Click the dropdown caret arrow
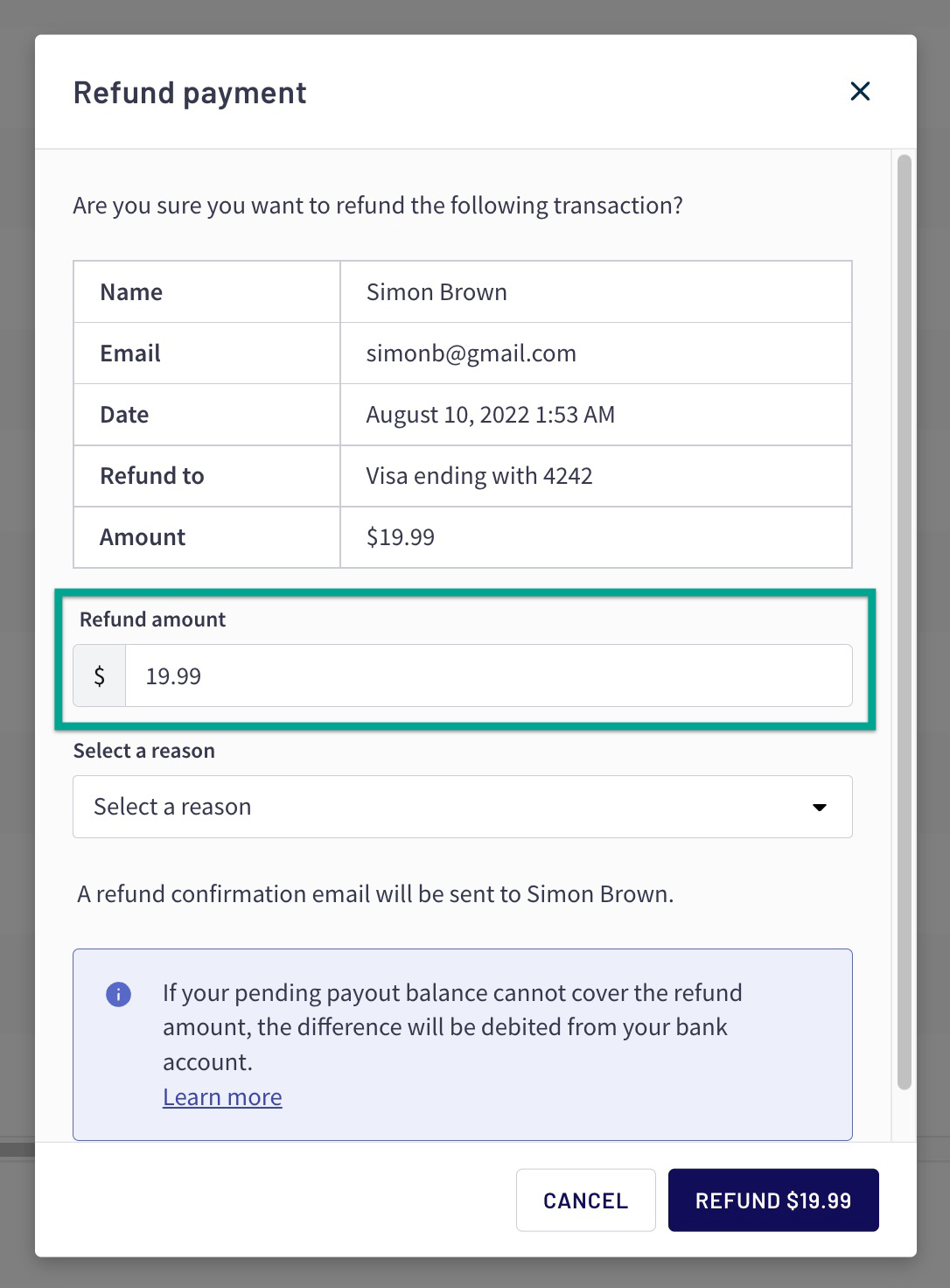The height and width of the screenshot is (1288, 950). pyautogui.click(x=820, y=808)
